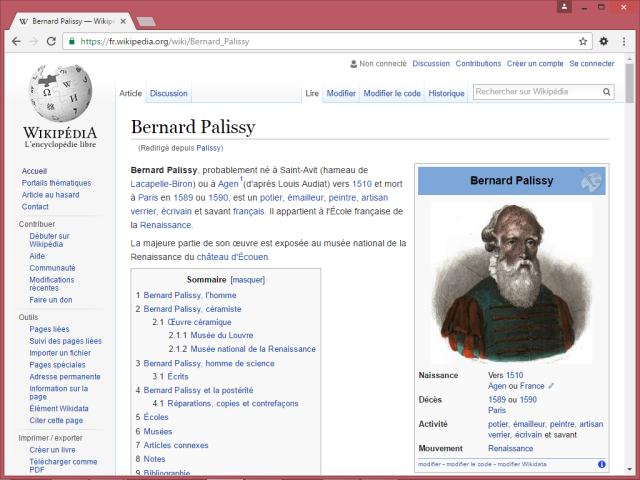The height and width of the screenshot is (480, 640).
Task: Switch to the Discussion tab
Action: 168,93
